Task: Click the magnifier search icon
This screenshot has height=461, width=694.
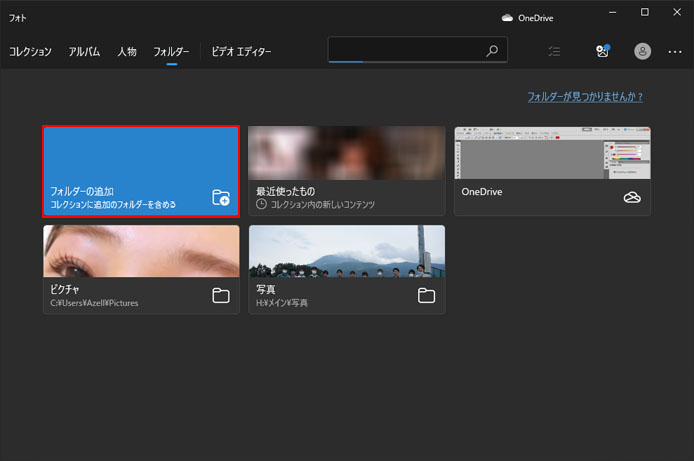Action: 492,51
